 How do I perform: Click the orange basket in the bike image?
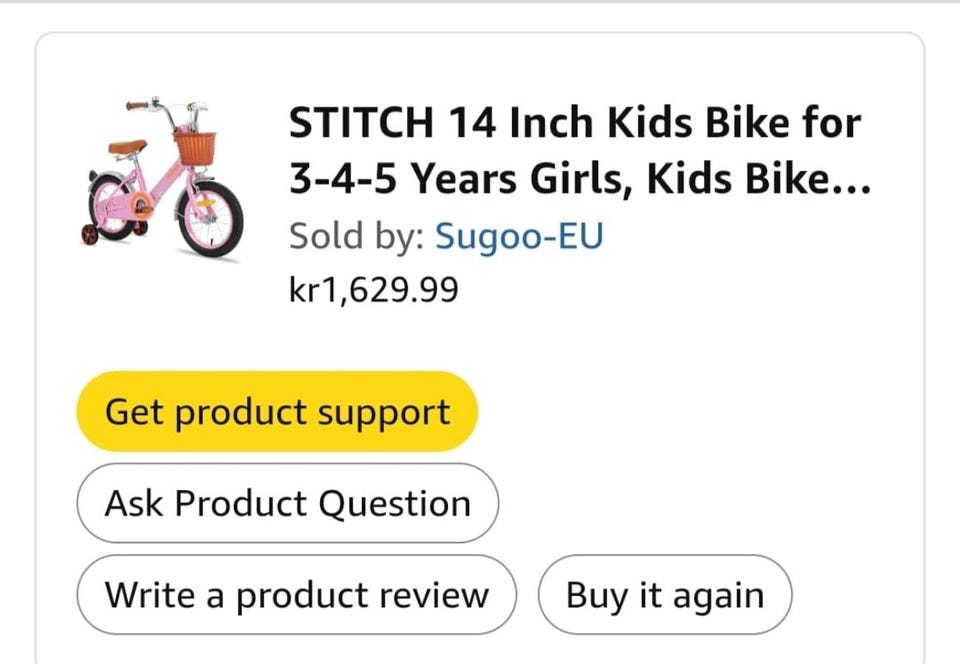[194, 148]
